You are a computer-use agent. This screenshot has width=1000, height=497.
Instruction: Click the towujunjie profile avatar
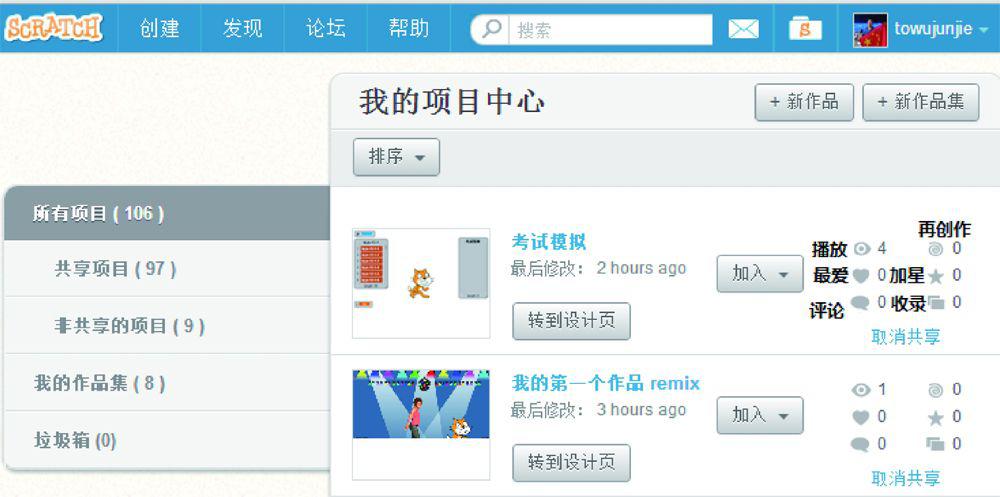870,29
